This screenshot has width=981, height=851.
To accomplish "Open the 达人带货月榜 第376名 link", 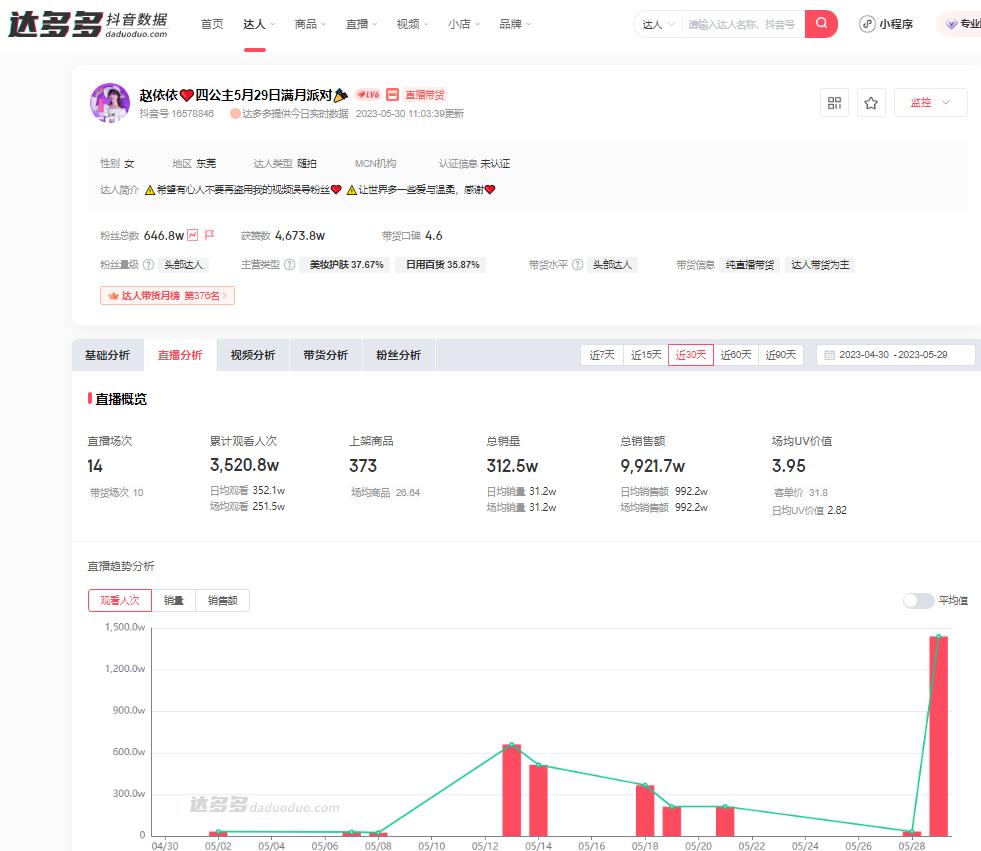I will click(x=167, y=296).
